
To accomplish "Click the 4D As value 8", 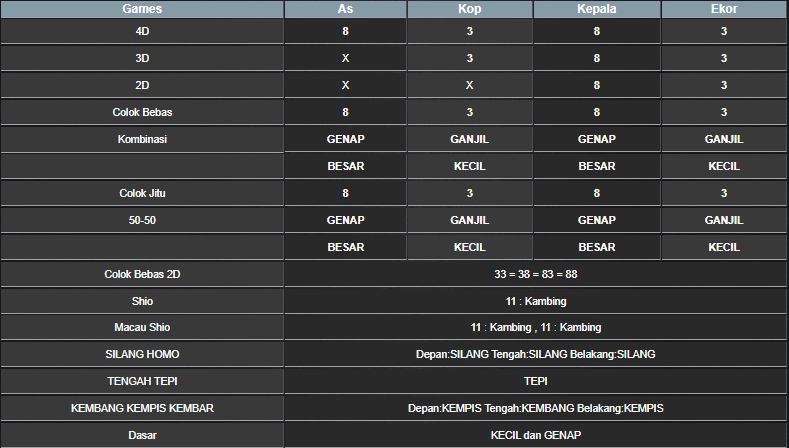I will tap(345, 31).
